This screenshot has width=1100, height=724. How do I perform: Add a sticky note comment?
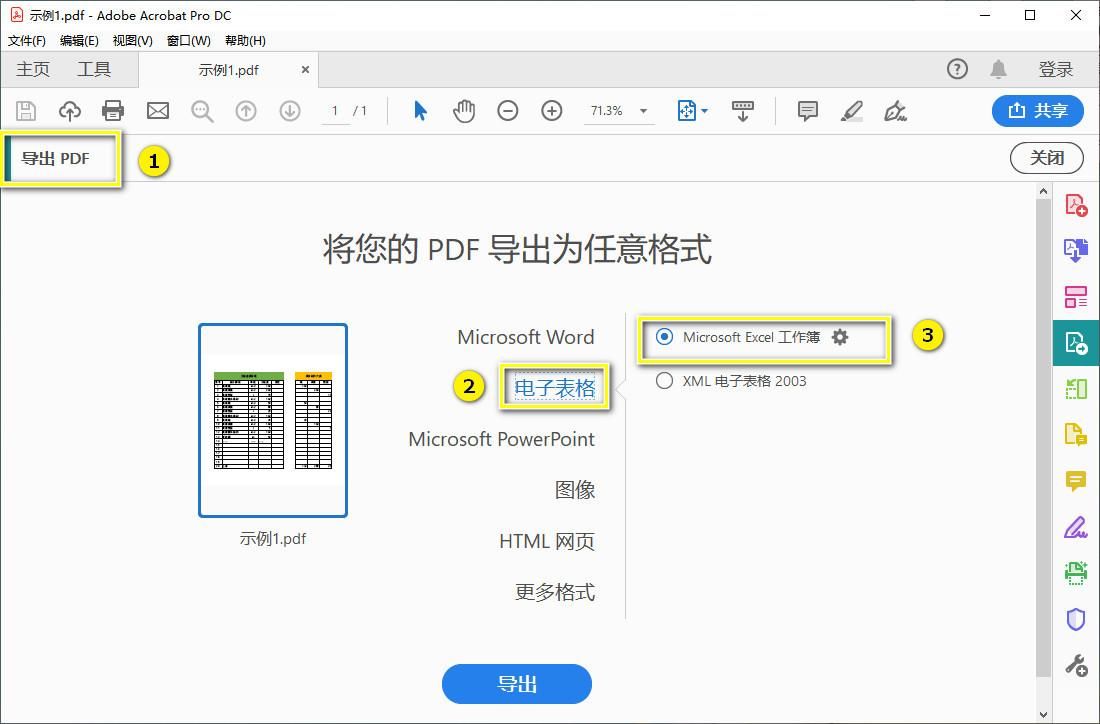[x=807, y=111]
